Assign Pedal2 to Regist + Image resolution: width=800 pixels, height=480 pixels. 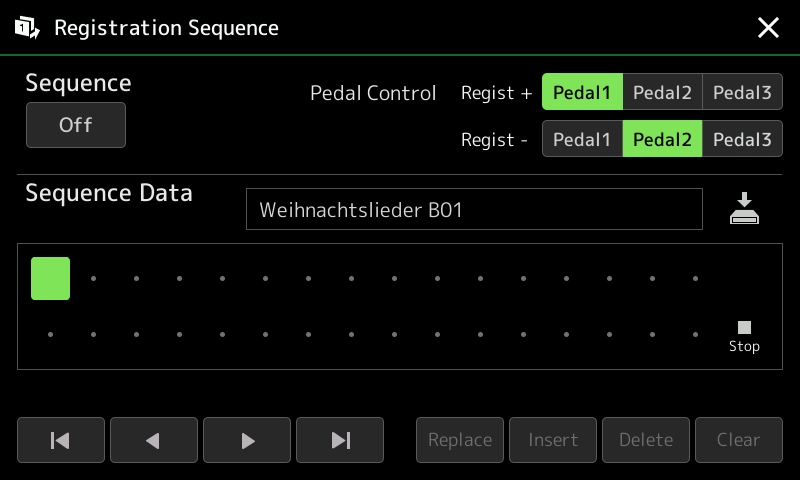(662, 92)
